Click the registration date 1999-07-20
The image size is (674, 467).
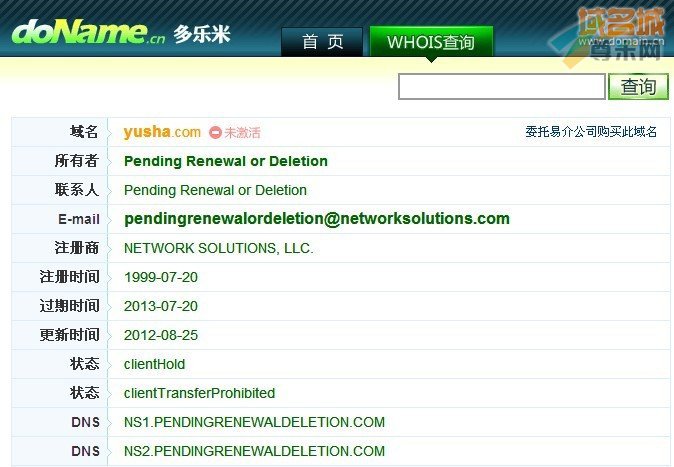point(161,277)
